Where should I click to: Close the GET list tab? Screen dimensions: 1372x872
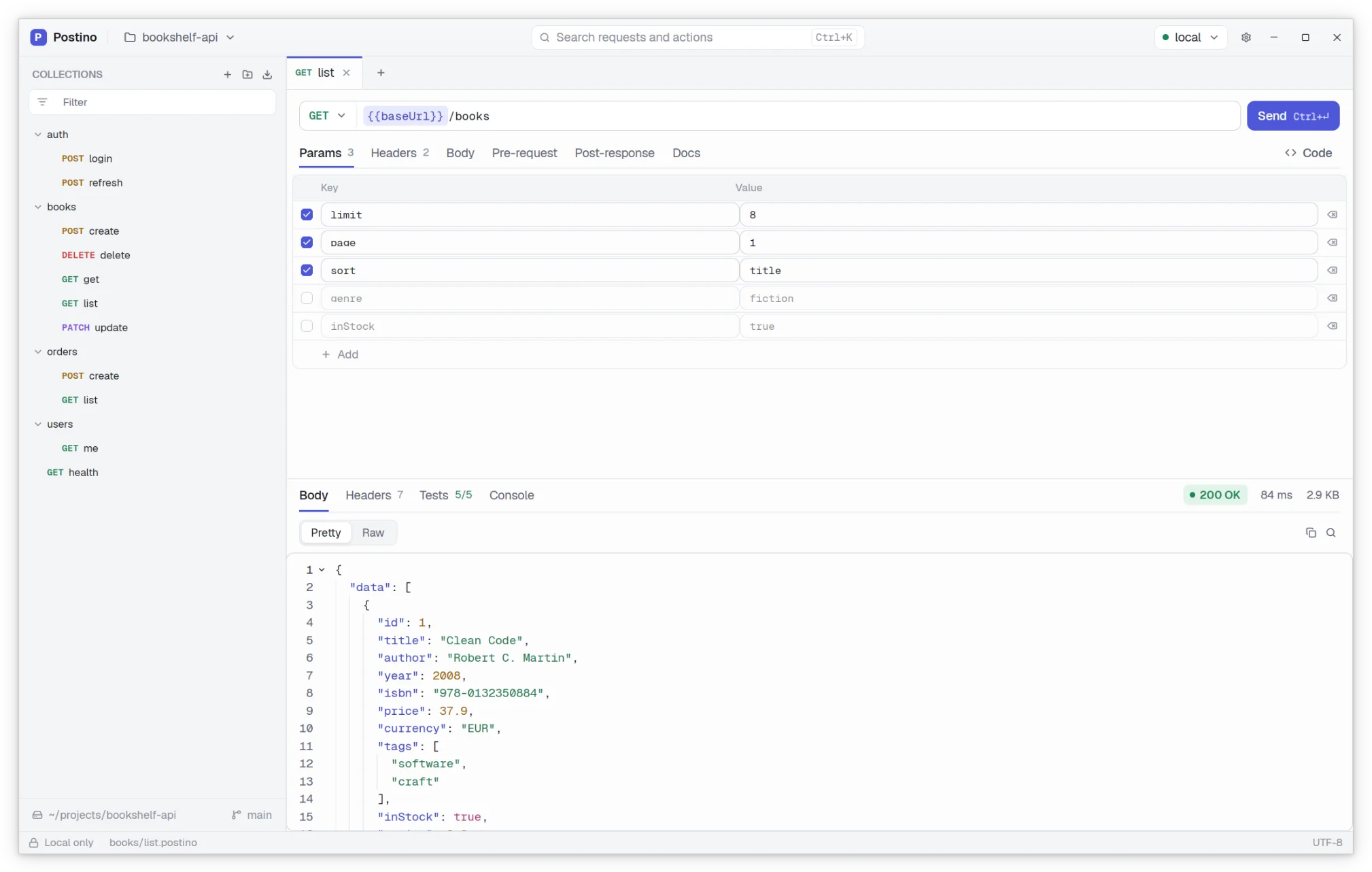[x=346, y=73]
